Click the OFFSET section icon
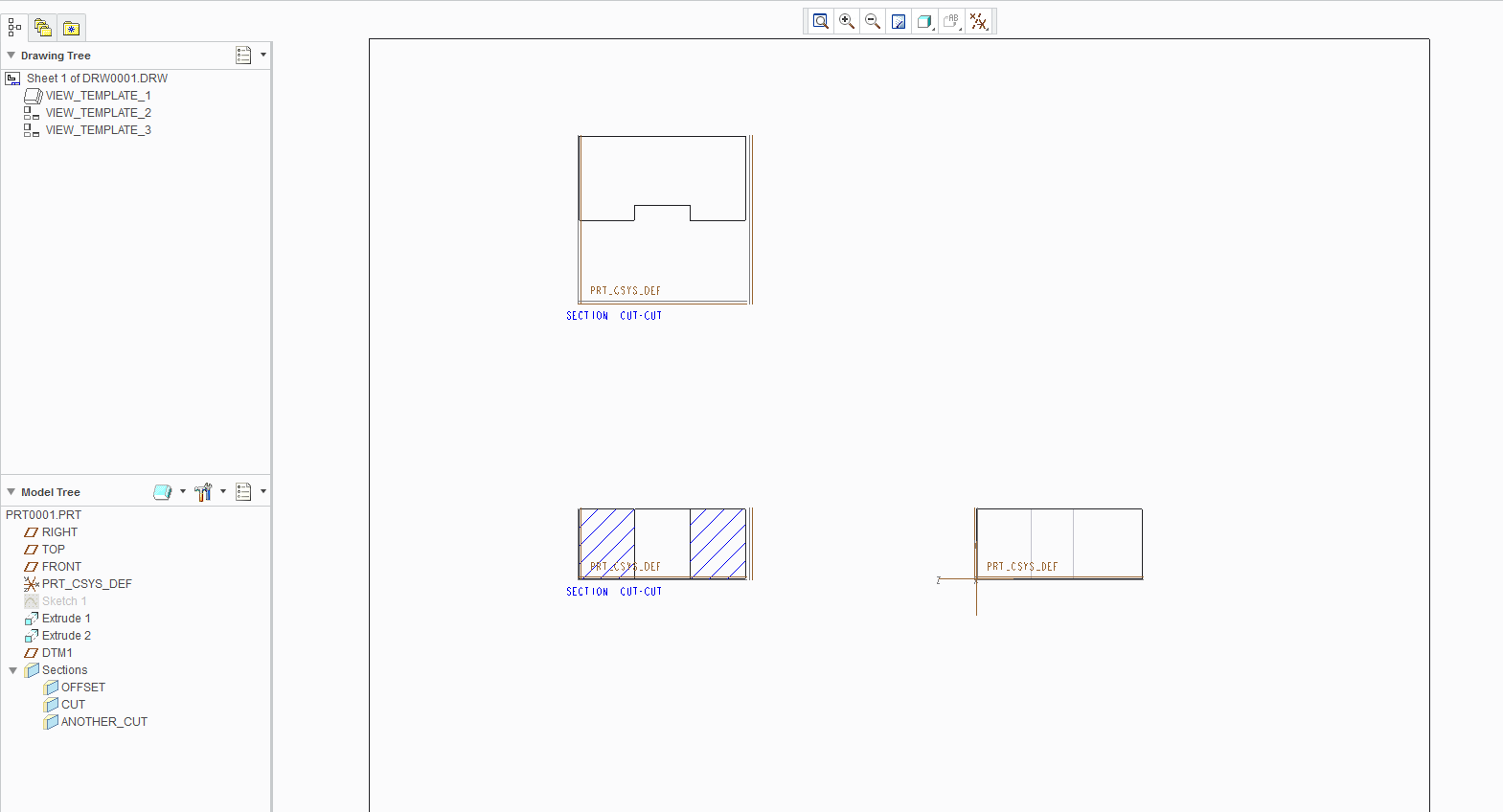 pos(51,688)
